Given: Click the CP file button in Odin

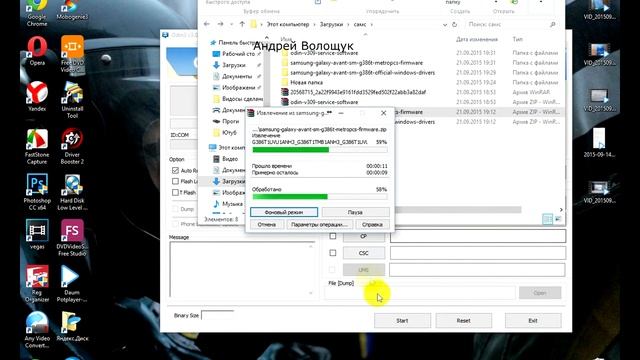Looking at the screenshot, I should pyautogui.click(x=363, y=236).
